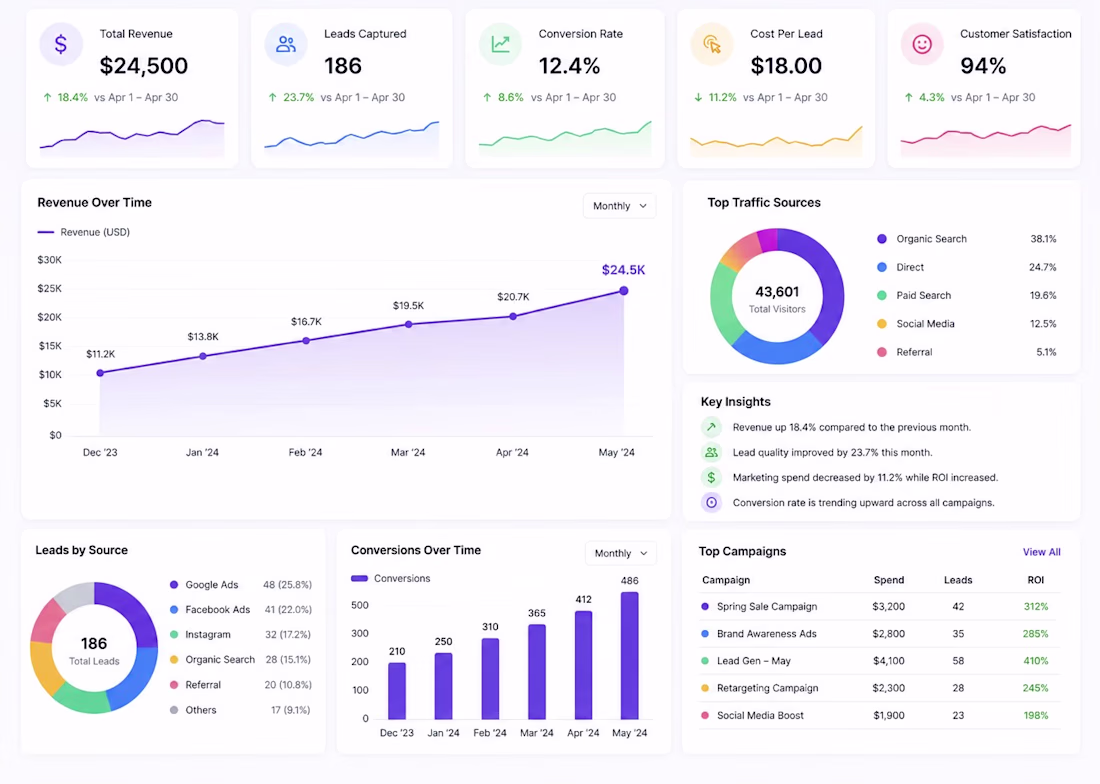Screen dimensions: 1100x784
Task: Click the green up arrow beside 18.4%
Action: (x=47, y=97)
